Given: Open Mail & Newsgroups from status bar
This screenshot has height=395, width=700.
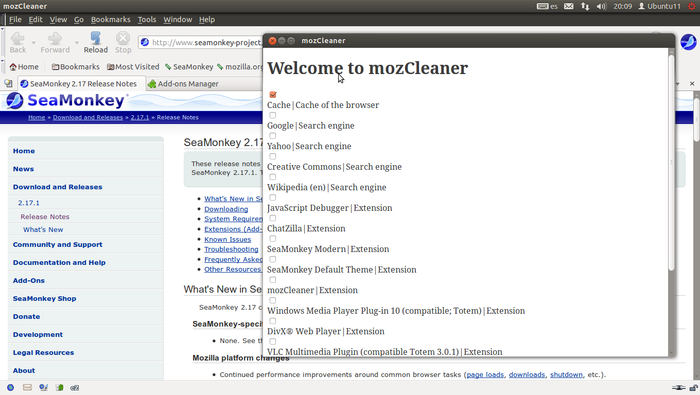Looking at the screenshot, I should [27, 387].
